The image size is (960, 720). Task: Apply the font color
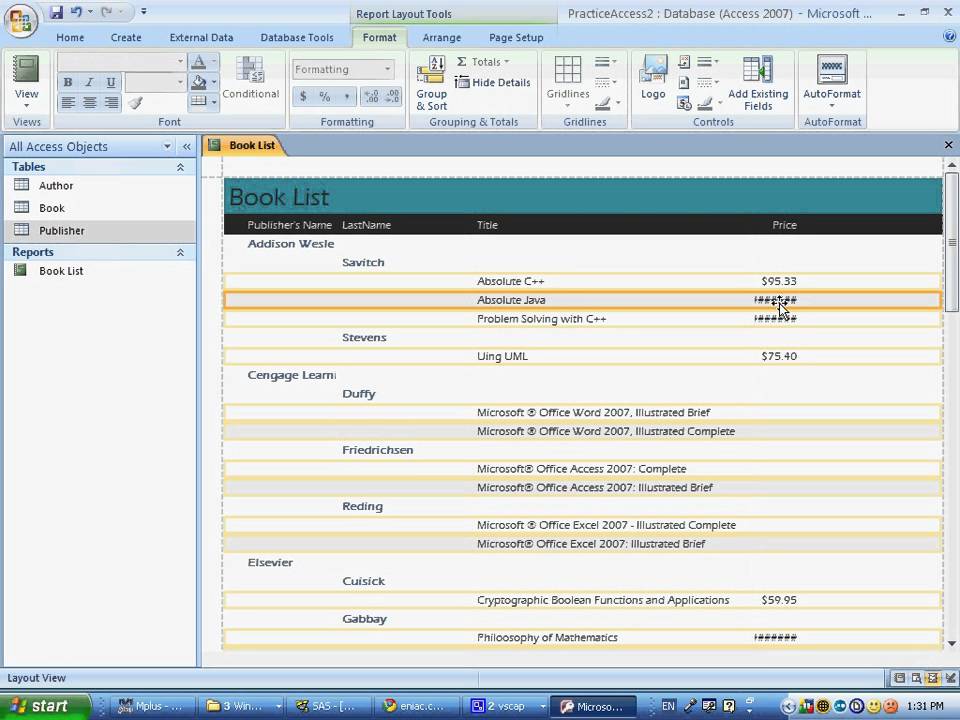coord(198,61)
